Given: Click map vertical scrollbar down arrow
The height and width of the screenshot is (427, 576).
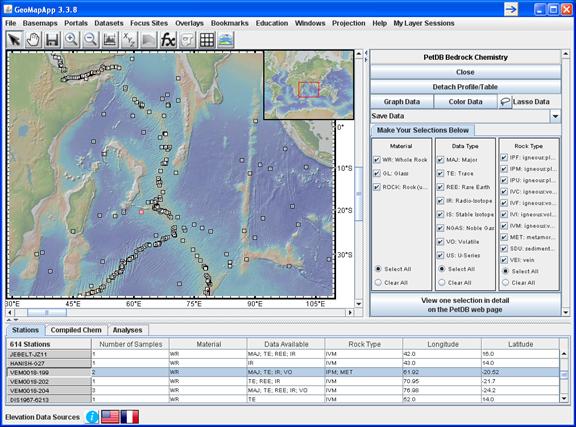Looking at the screenshot, I should click(359, 304).
